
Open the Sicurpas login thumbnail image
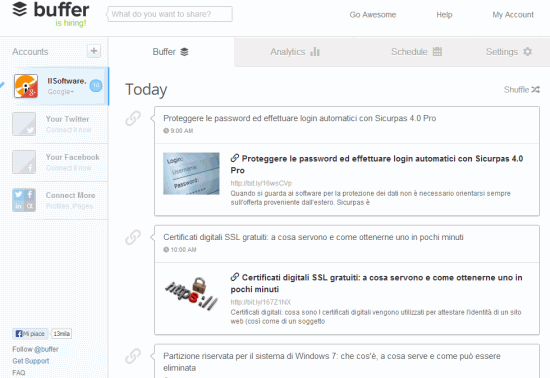(x=191, y=174)
